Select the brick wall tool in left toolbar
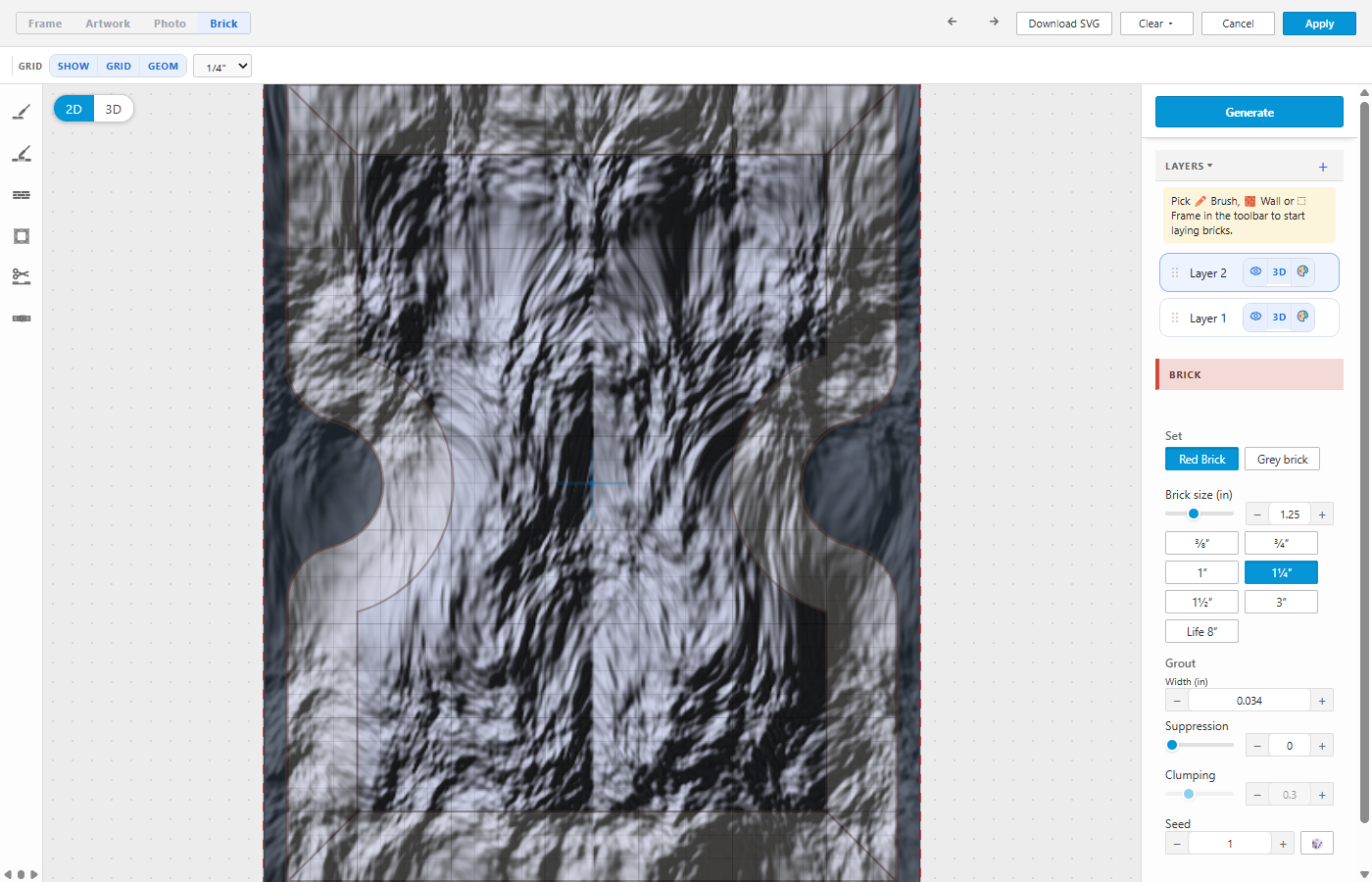 click(x=22, y=195)
